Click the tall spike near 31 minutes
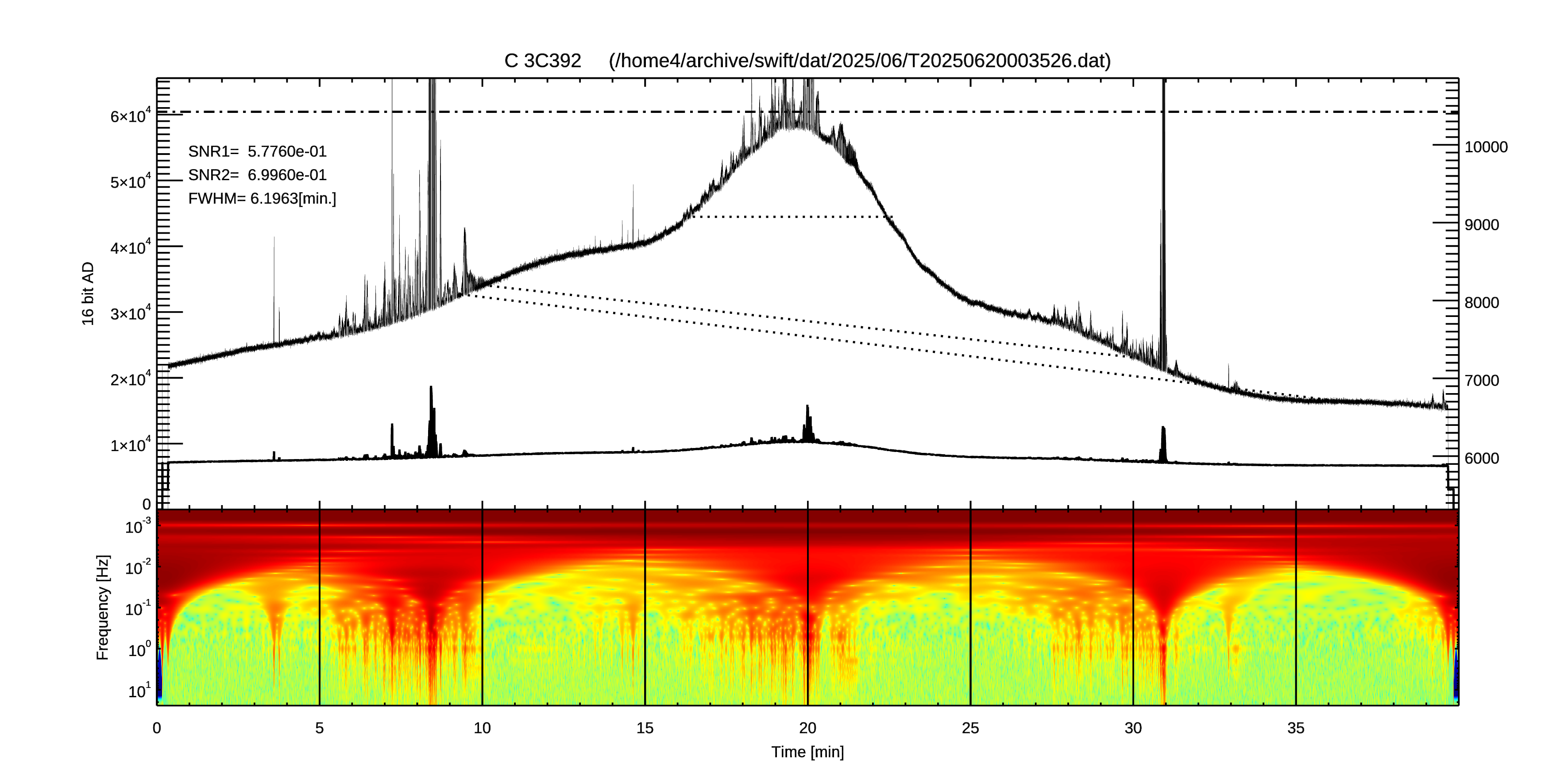 pos(1163,225)
